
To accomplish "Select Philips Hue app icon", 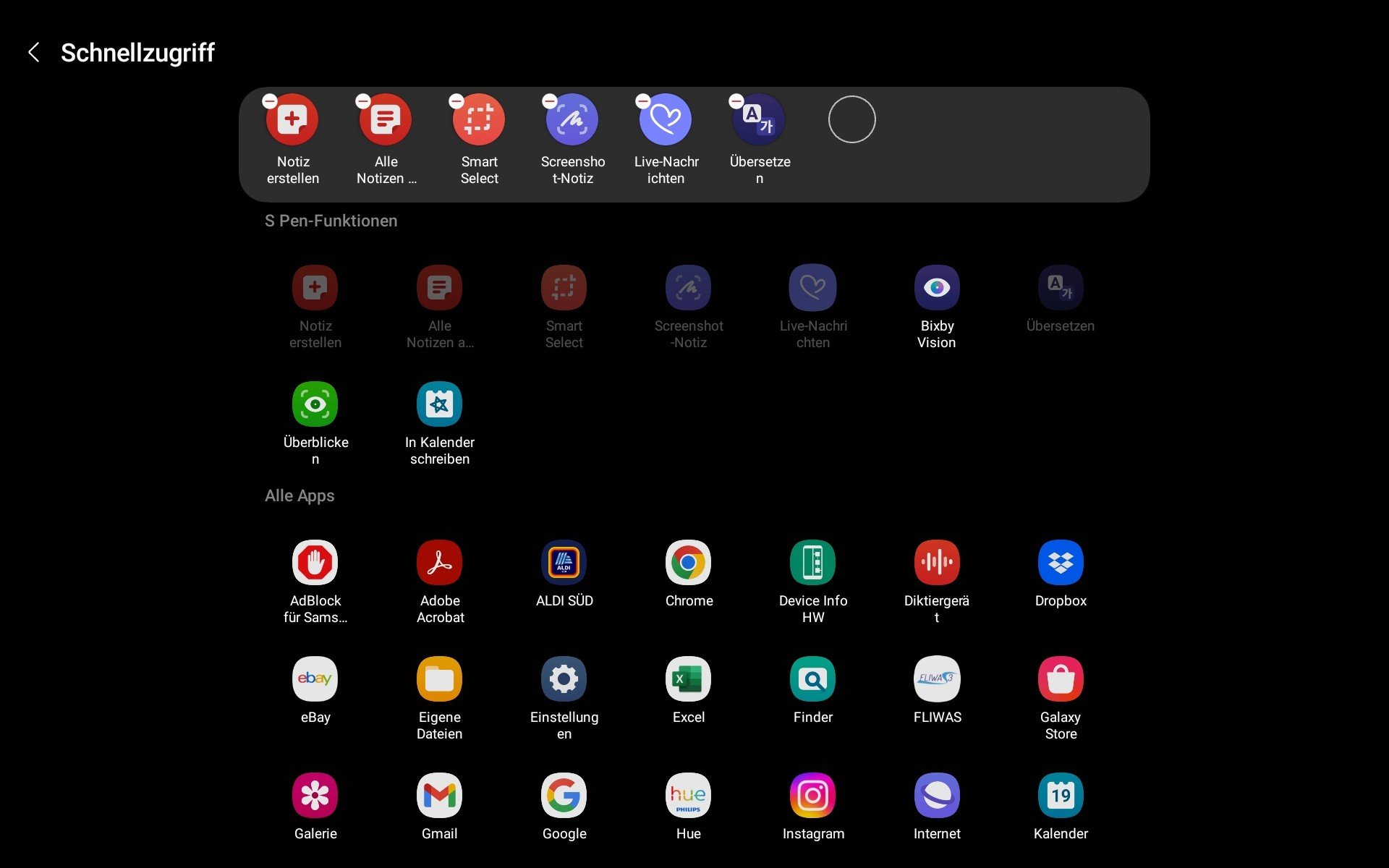I will (x=688, y=796).
